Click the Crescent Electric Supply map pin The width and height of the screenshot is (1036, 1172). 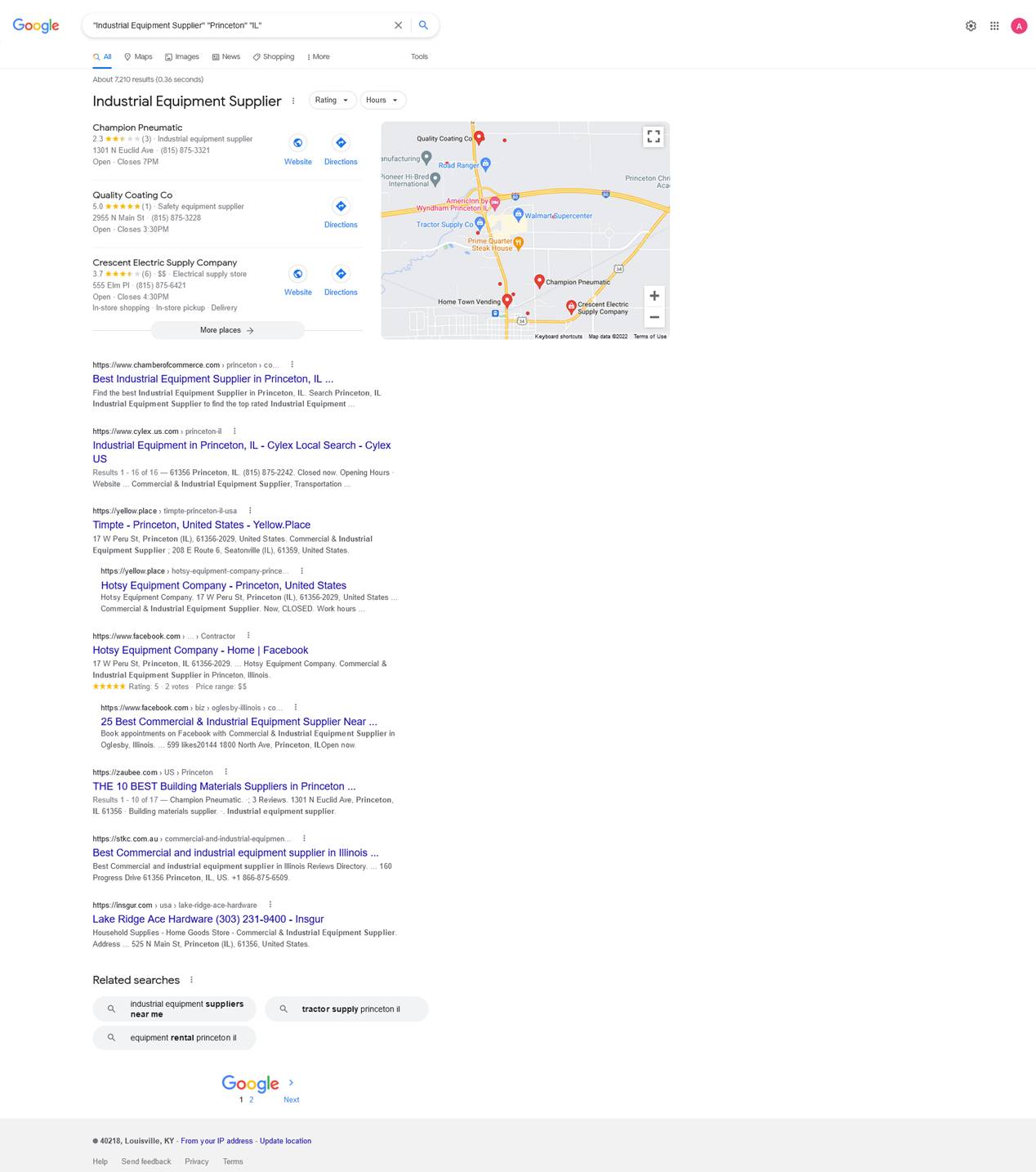[571, 307]
